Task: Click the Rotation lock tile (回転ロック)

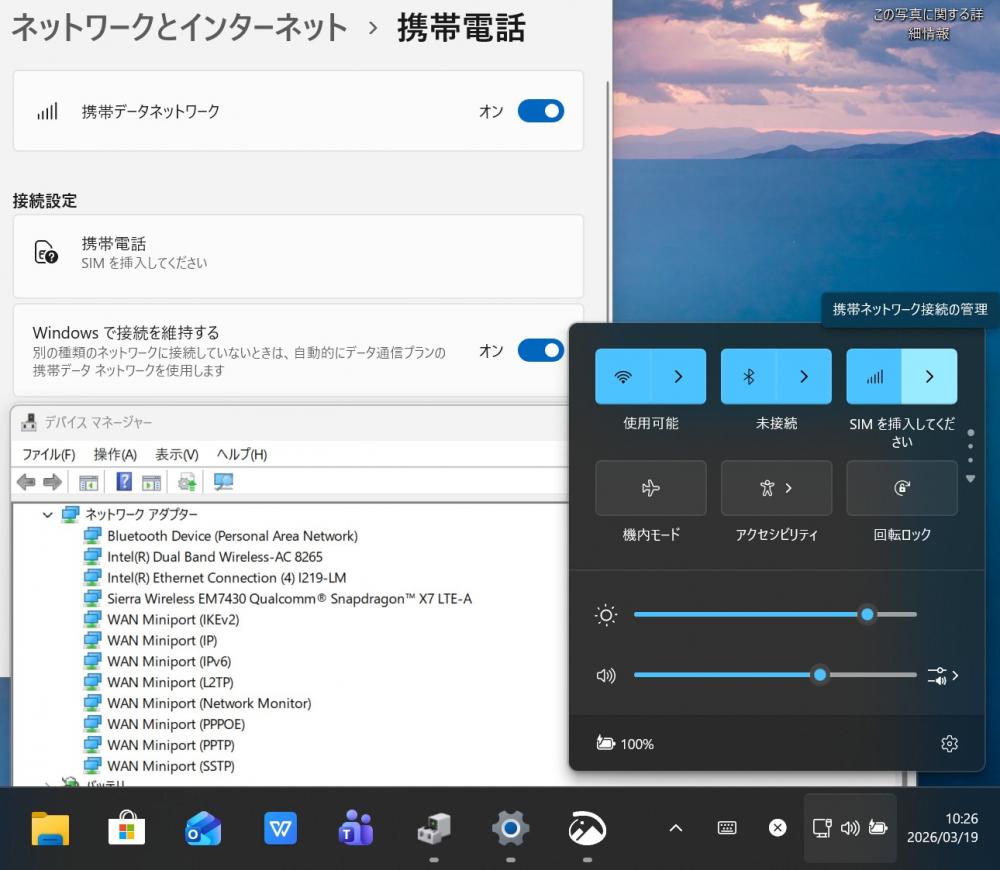Action: (901, 488)
